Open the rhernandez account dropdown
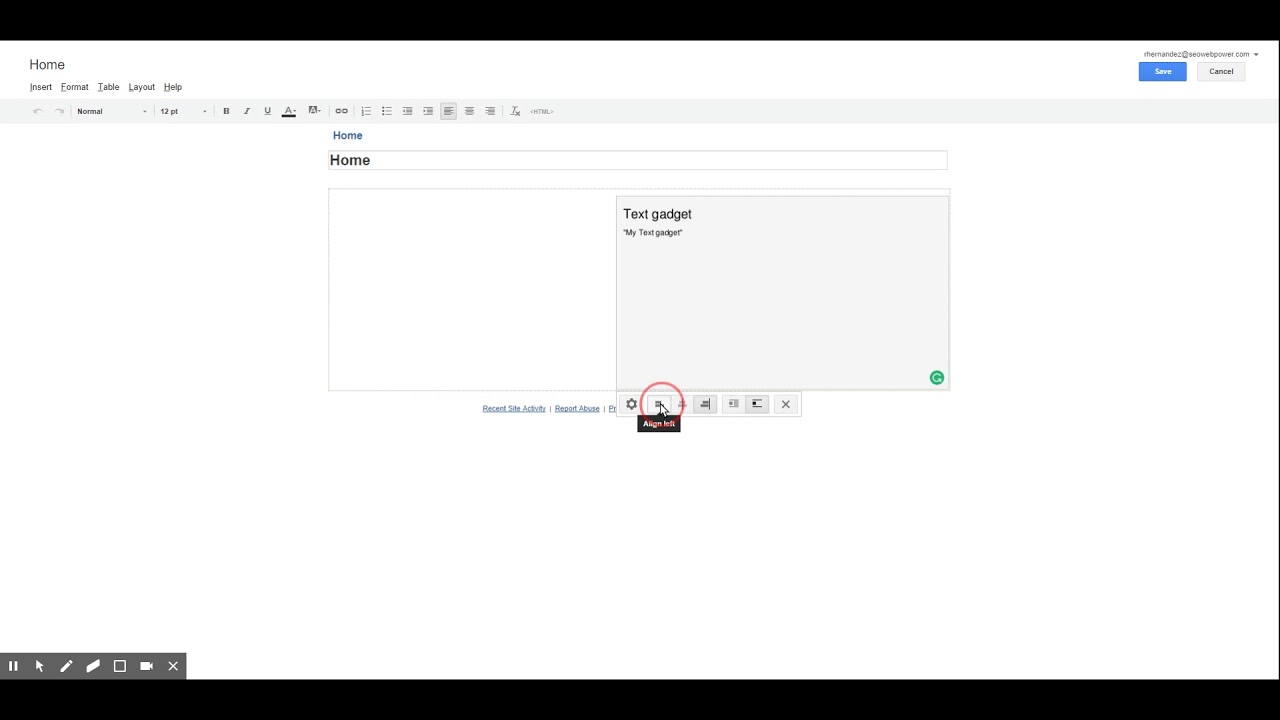 (1201, 54)
